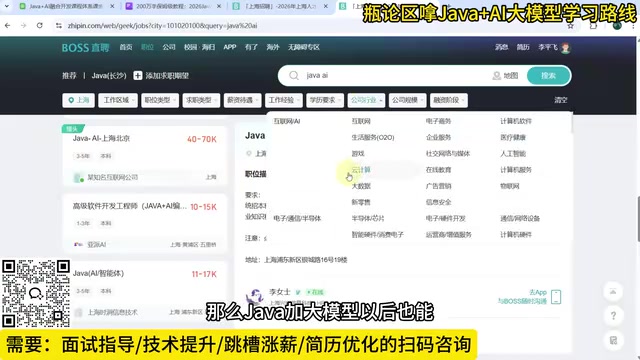Close the 200万字保姆级教程 browser tab
Screen dimensions: 640x360
219,7
